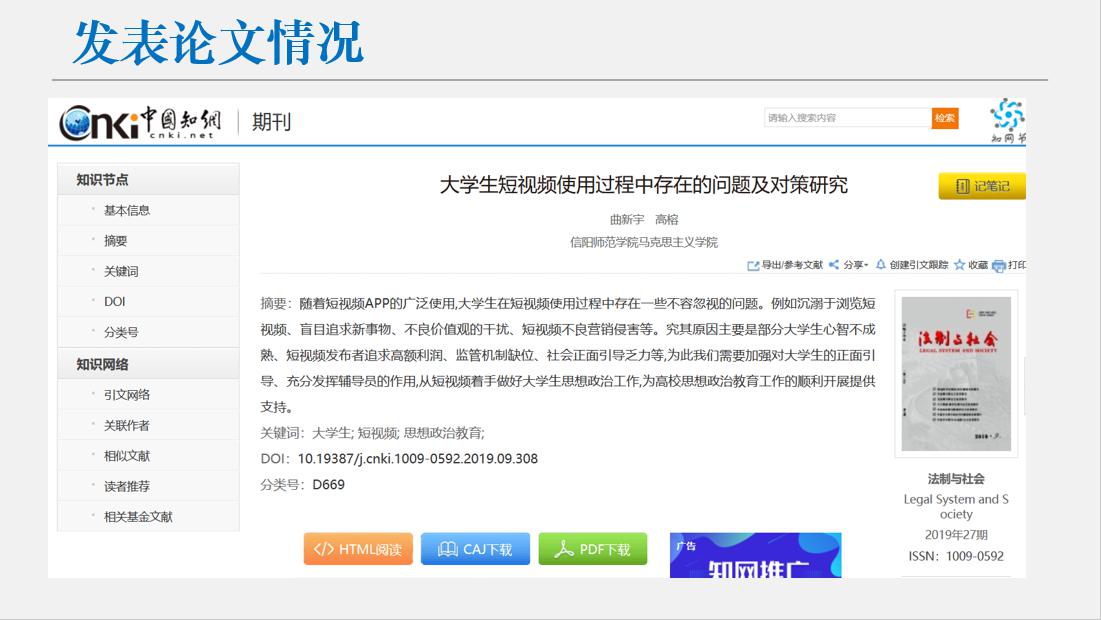Click the 知网节 logo icon
The width and height of the screenshot is (1101, 620).
click(x=1007, y=120)
